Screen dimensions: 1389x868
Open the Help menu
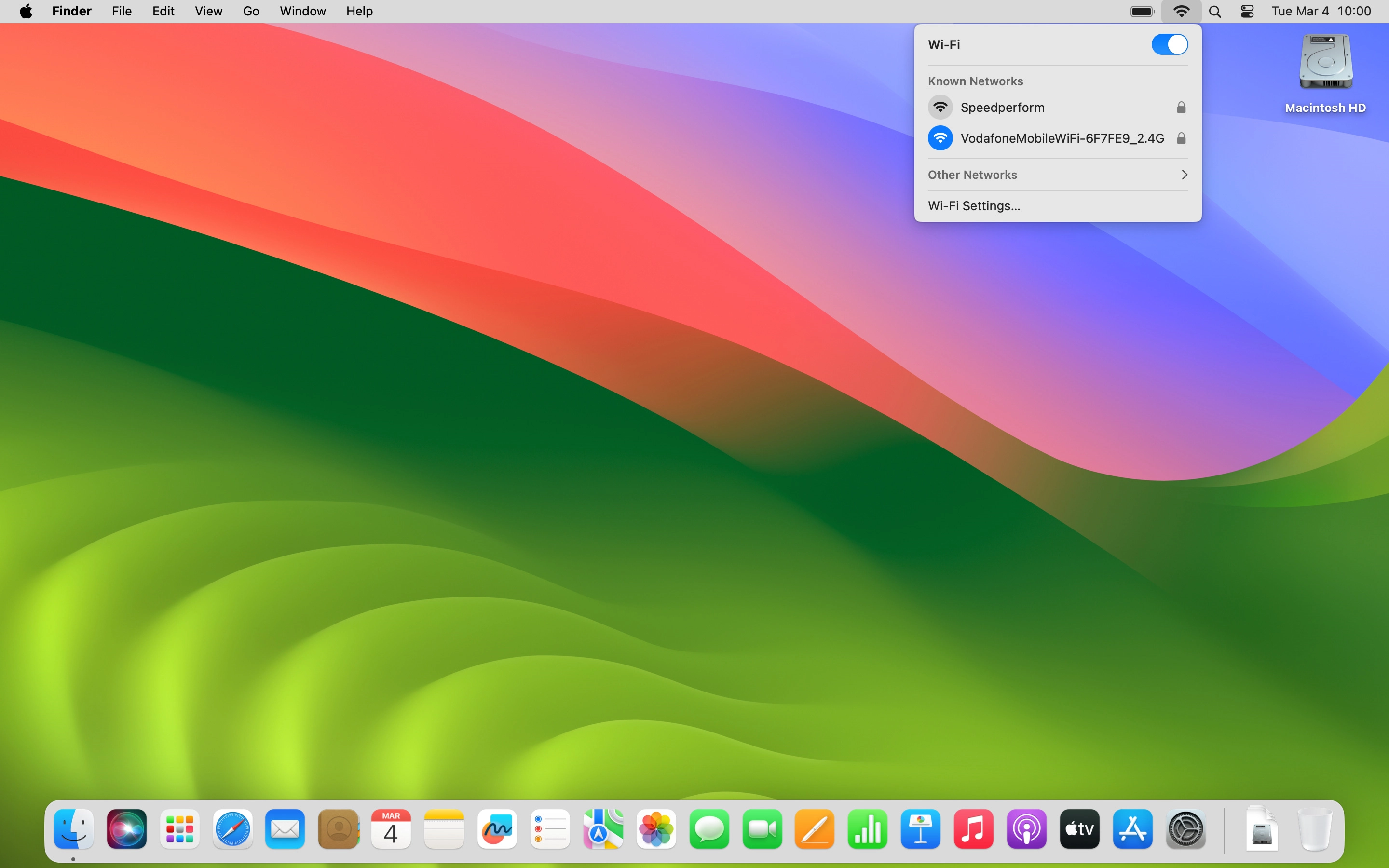point(359,12)
